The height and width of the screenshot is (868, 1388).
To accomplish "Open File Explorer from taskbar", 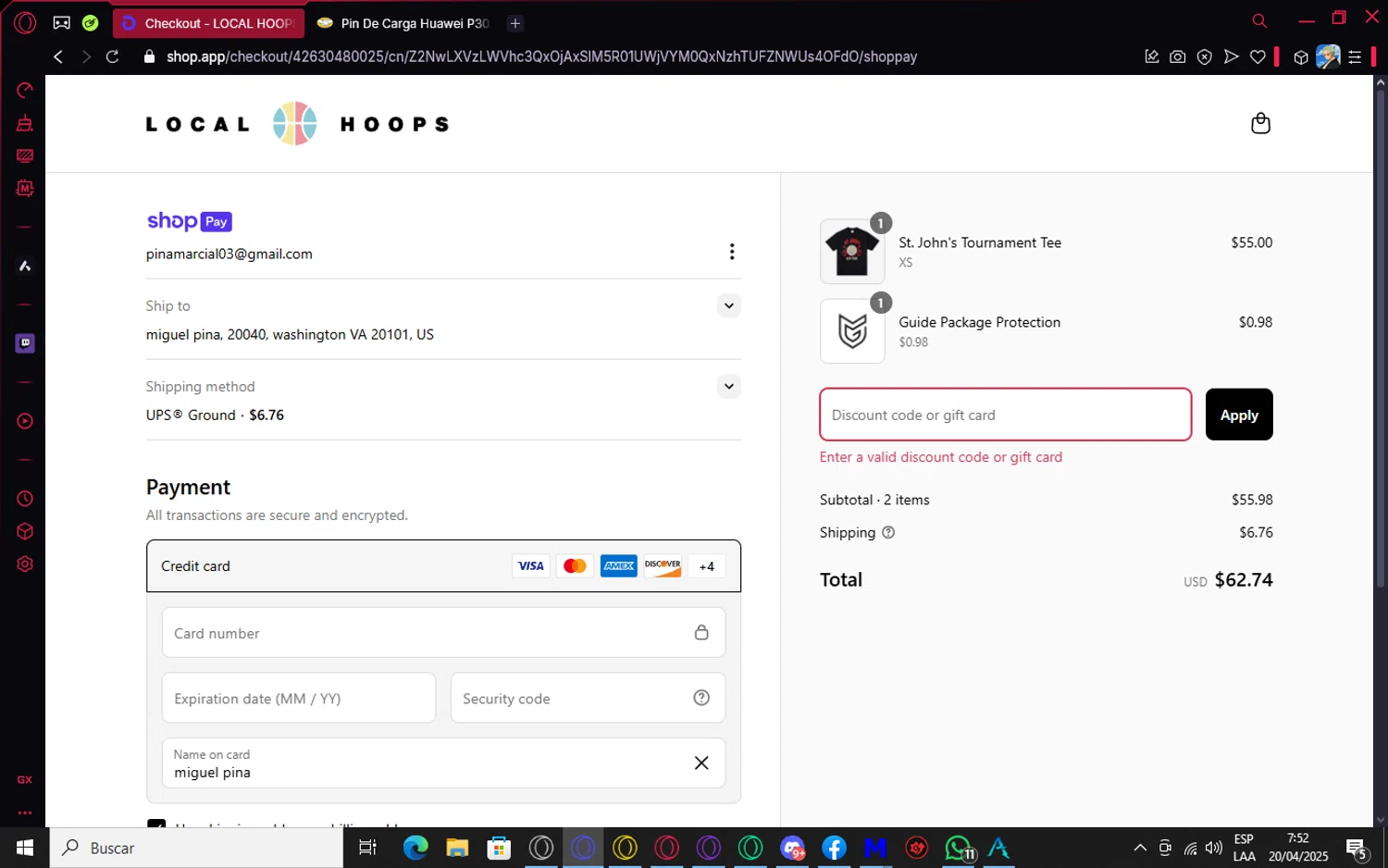I will pyautogui.click(x=457, y=848).
